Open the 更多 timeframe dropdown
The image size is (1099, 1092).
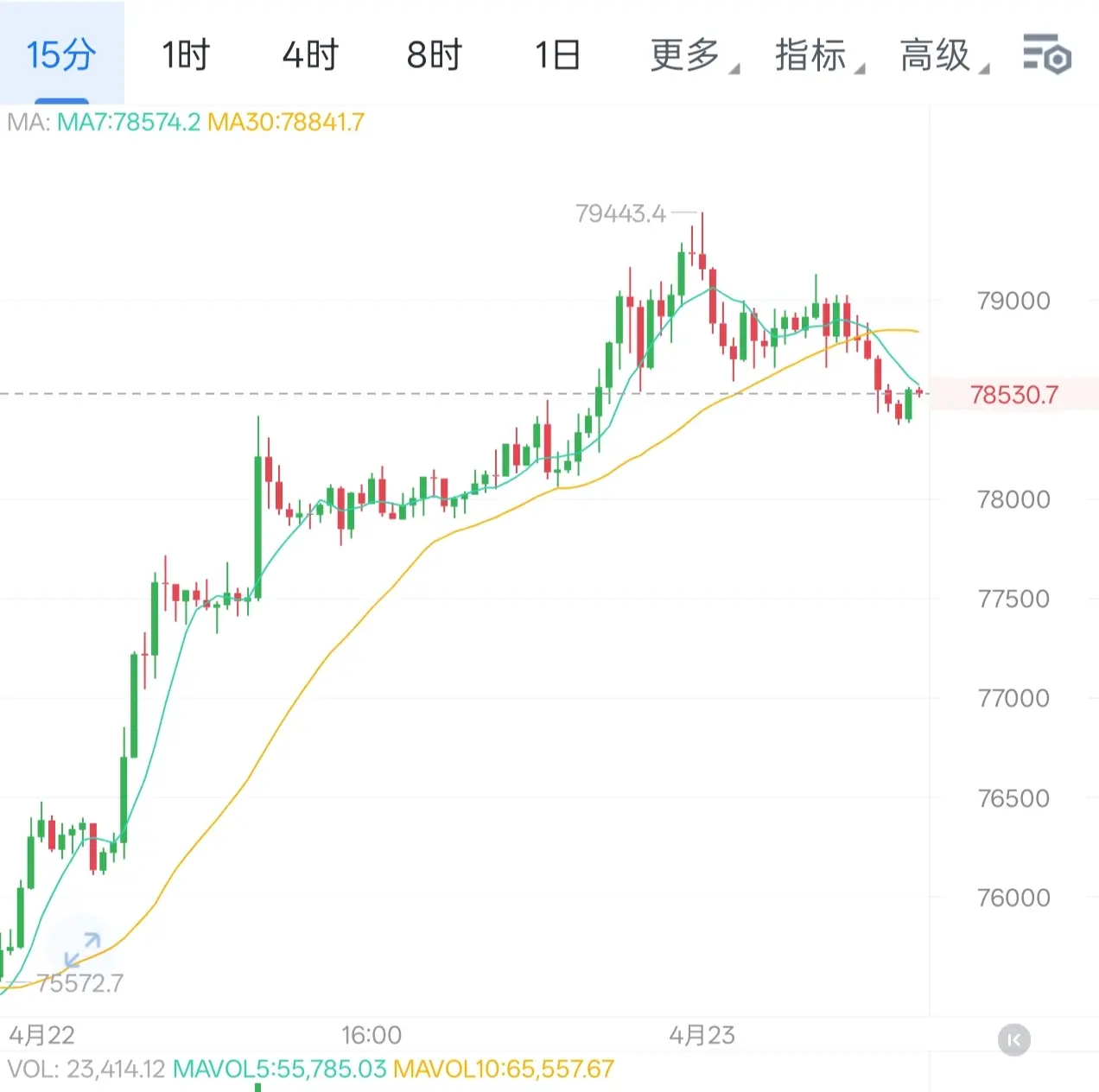(694, 54)
